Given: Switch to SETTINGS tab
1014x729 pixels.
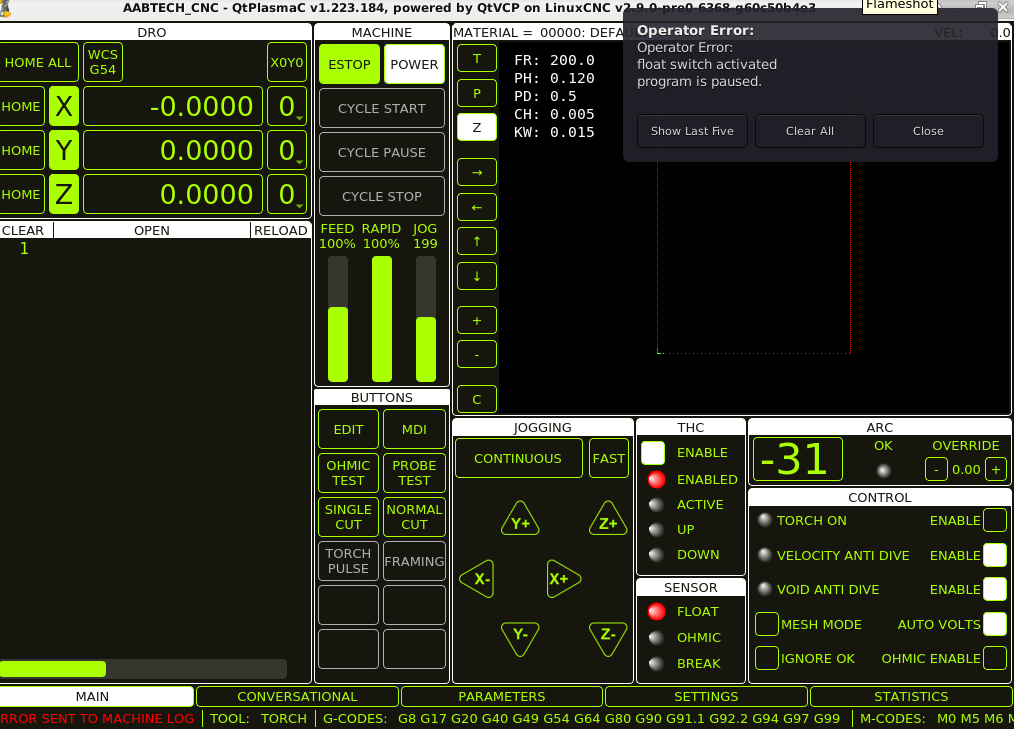Looking at the screenshot, I should tap(706, 697).
